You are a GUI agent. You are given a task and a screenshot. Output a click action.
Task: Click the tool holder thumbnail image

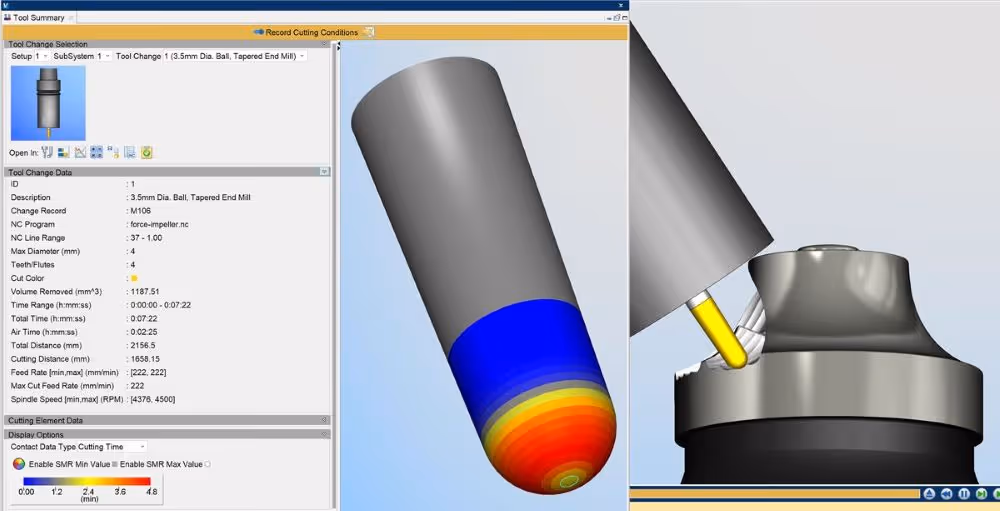coord(48,103)
